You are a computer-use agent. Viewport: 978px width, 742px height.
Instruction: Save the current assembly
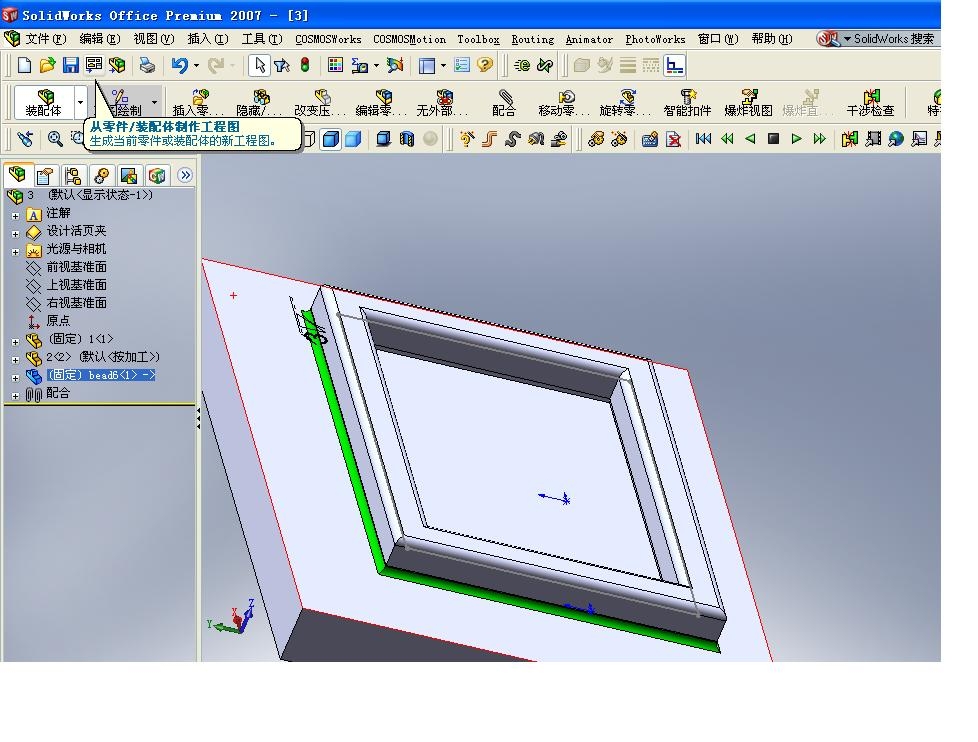click(x=70, y=65)
